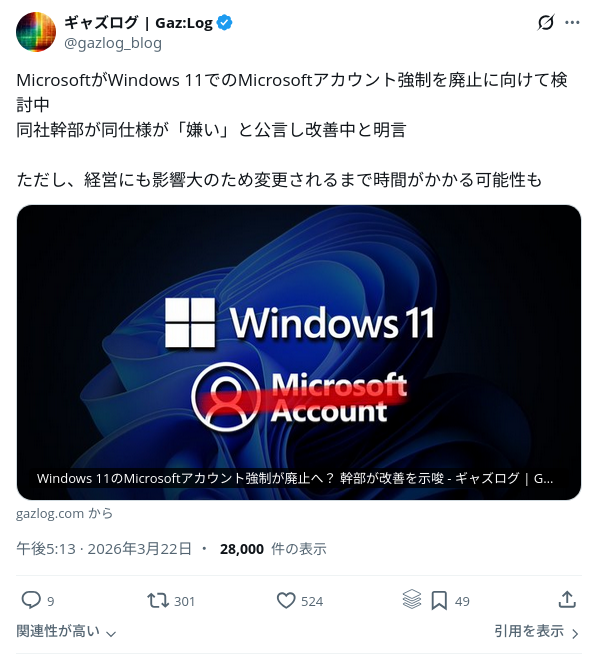This screenshot has height=654, width=598.
Task: Bookmark the post with bookmark icon
Action: coord(439,601)
